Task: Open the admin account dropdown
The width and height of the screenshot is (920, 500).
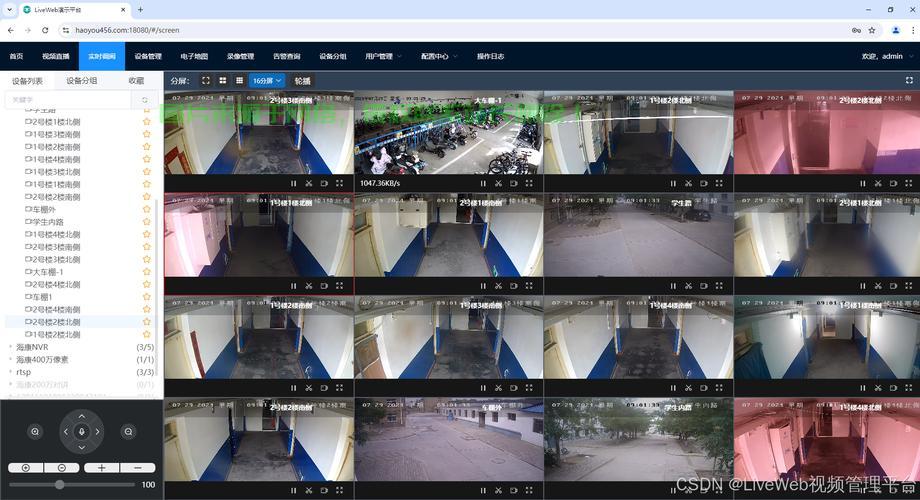Action: coord(887,56)
